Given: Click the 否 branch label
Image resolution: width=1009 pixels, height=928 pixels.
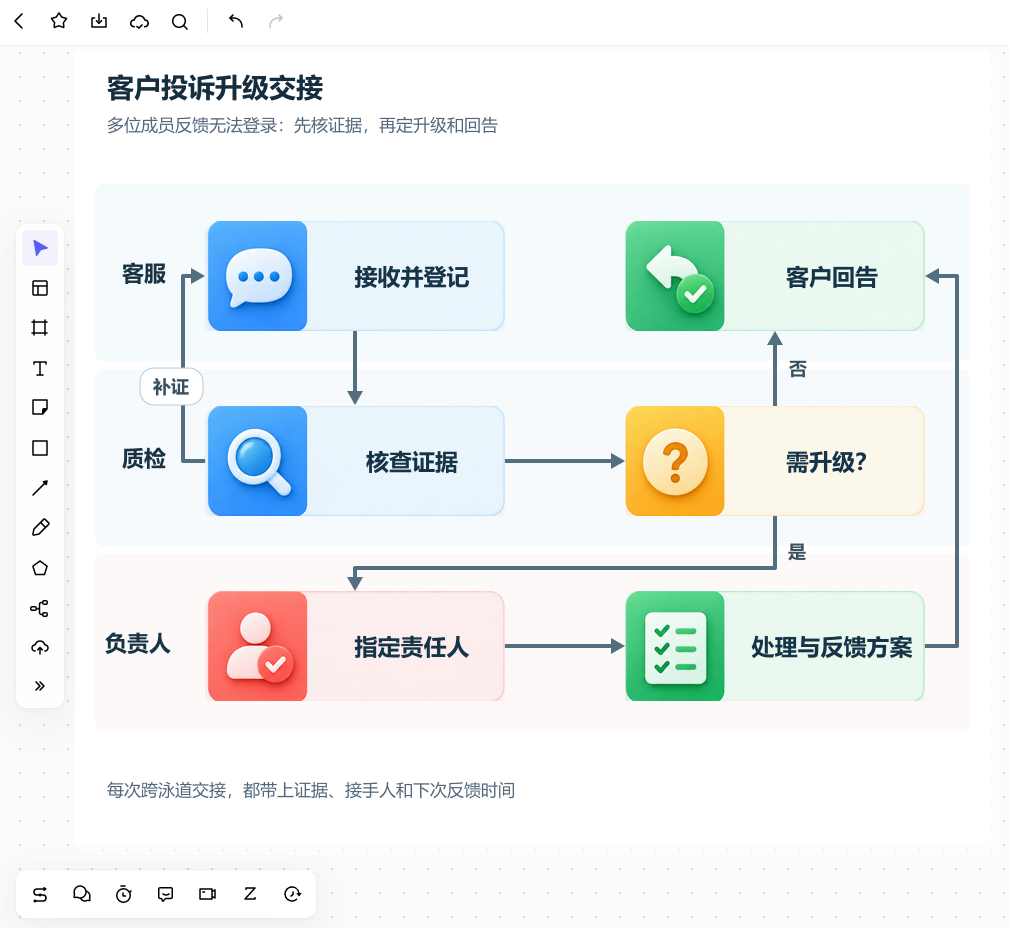Looking at the screenshot, I should 798,369.
